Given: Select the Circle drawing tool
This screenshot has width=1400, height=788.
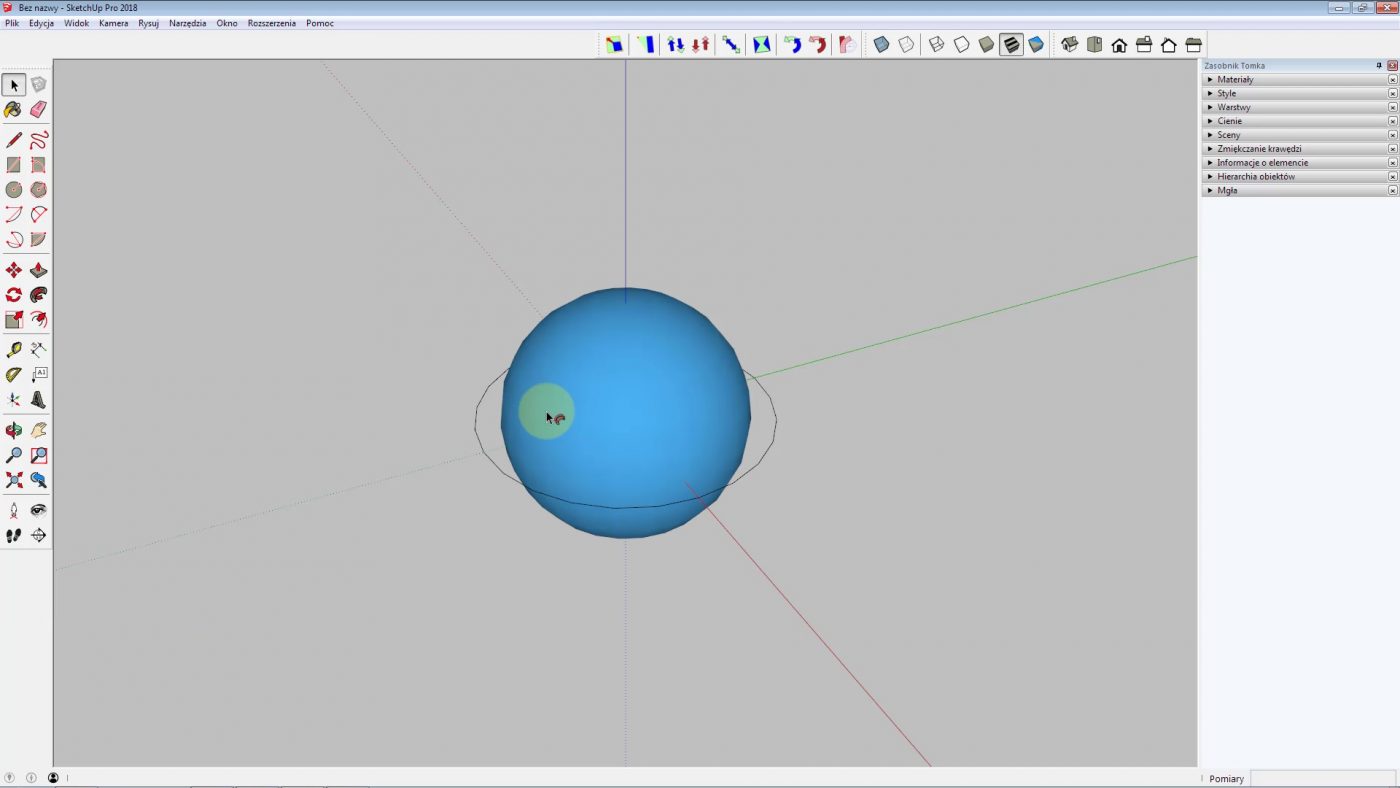Looking at the screenshot, I should pyautogui.click(x=13, y=189).
